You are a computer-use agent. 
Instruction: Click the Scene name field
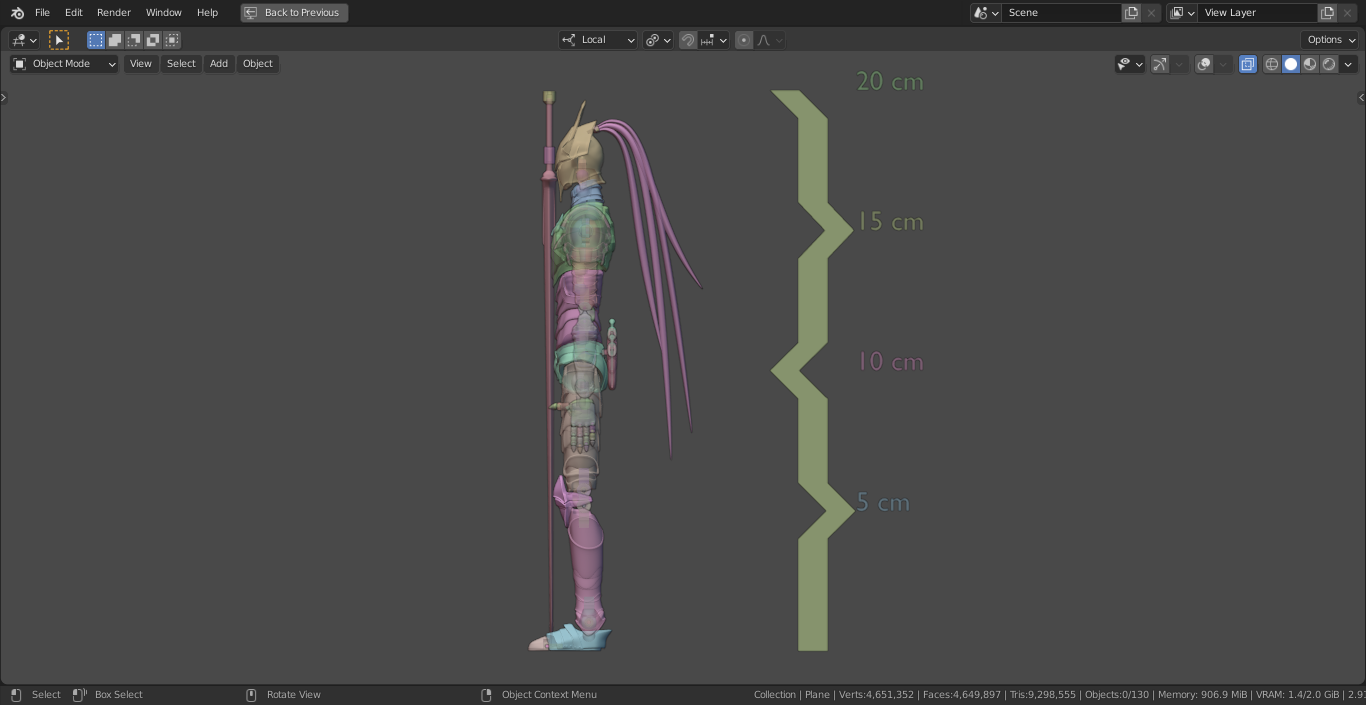[1062, 12]
